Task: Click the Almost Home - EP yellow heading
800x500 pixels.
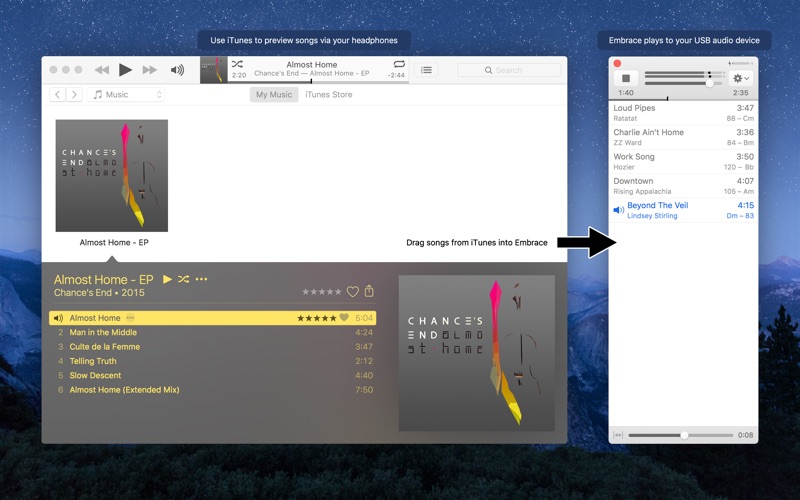Action: (x=104, y=280)
